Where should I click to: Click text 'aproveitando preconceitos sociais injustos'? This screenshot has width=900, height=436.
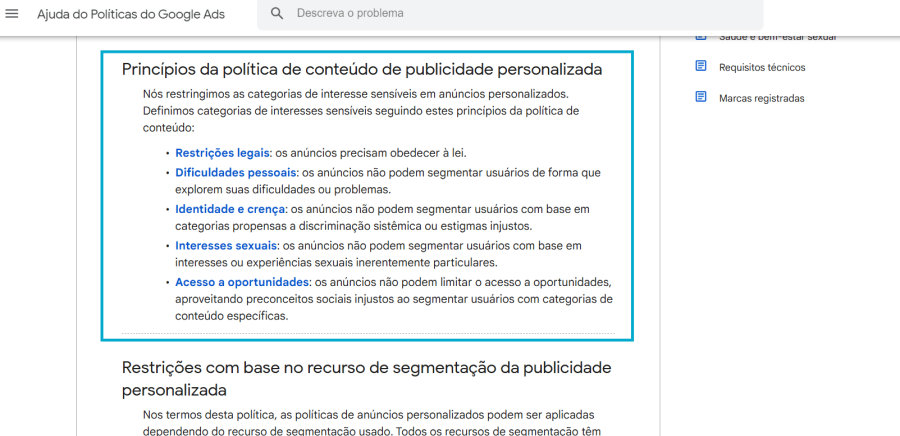point(288,299)
